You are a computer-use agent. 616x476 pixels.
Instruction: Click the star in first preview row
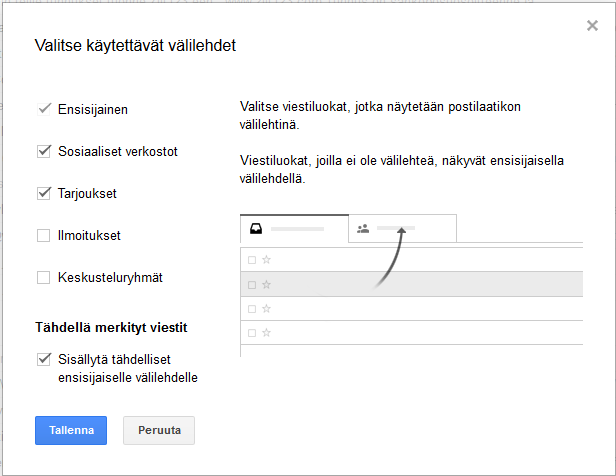[x=267, y=260]
